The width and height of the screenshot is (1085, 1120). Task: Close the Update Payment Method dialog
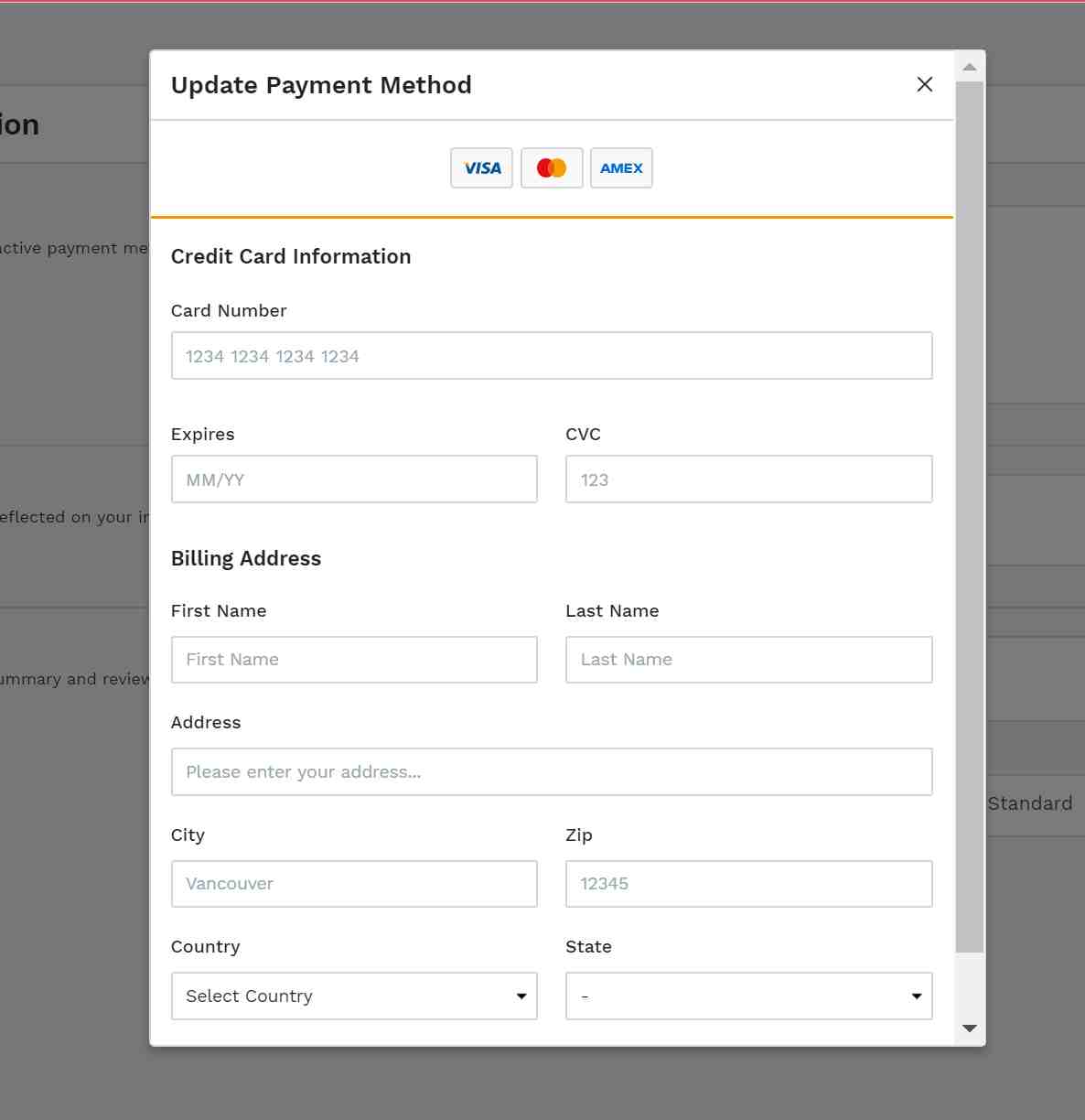coord(925,84)
